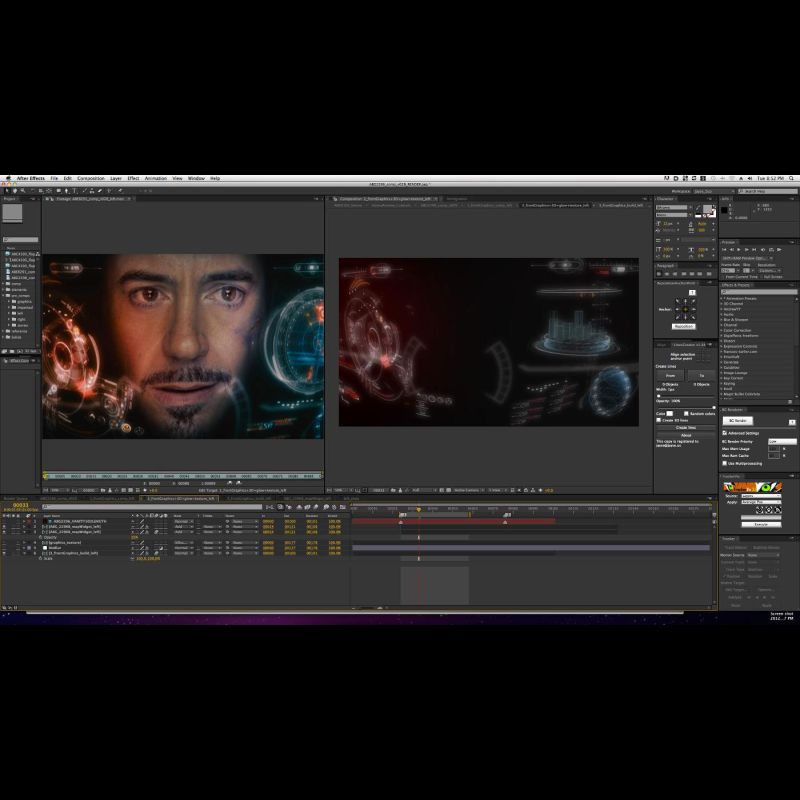Screen dimensions: 800x800
Task: Click the lines Opacity slider handle
Action: point(714,408)
